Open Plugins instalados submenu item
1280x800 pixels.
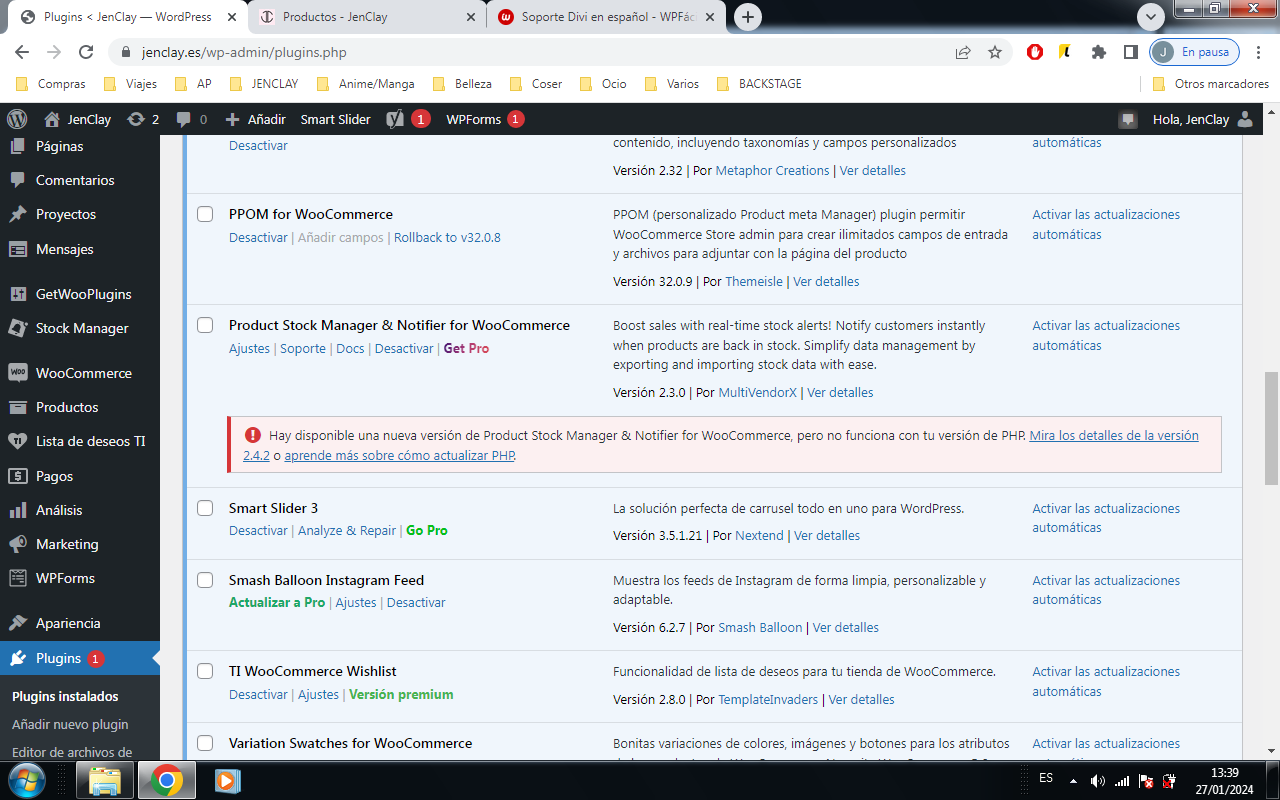point(65,696)
